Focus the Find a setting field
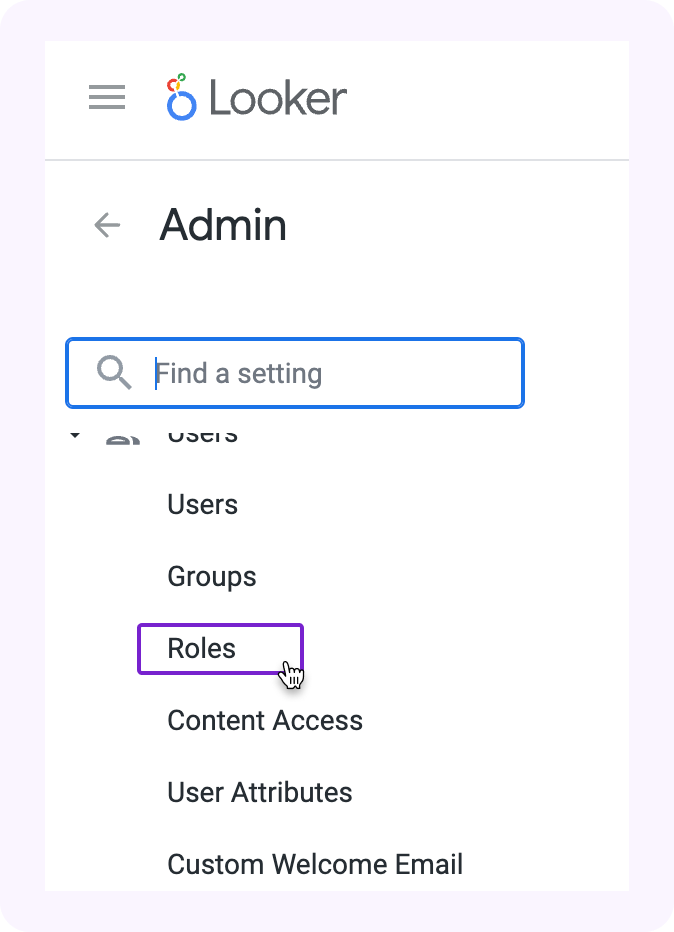The width and height of the screenshot is (674, 932). [x=330, y=374]
